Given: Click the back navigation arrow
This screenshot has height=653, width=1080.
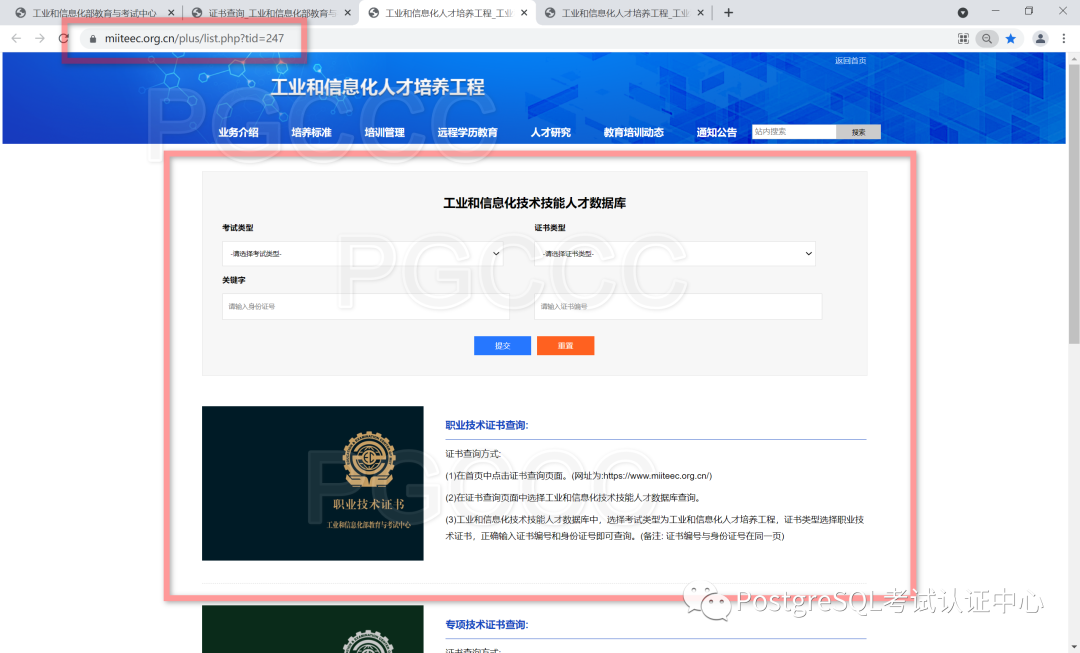Looking at the screenshot, I should coord(16,37).
